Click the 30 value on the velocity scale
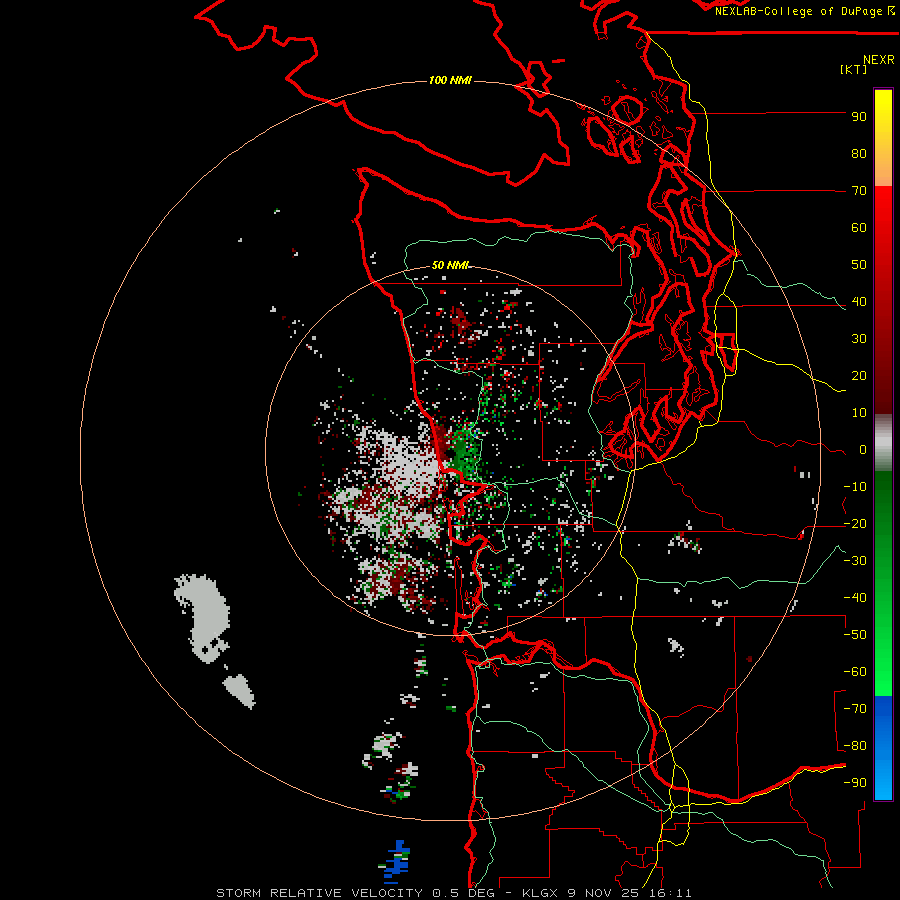900x900 pixels. pos(859,339)
